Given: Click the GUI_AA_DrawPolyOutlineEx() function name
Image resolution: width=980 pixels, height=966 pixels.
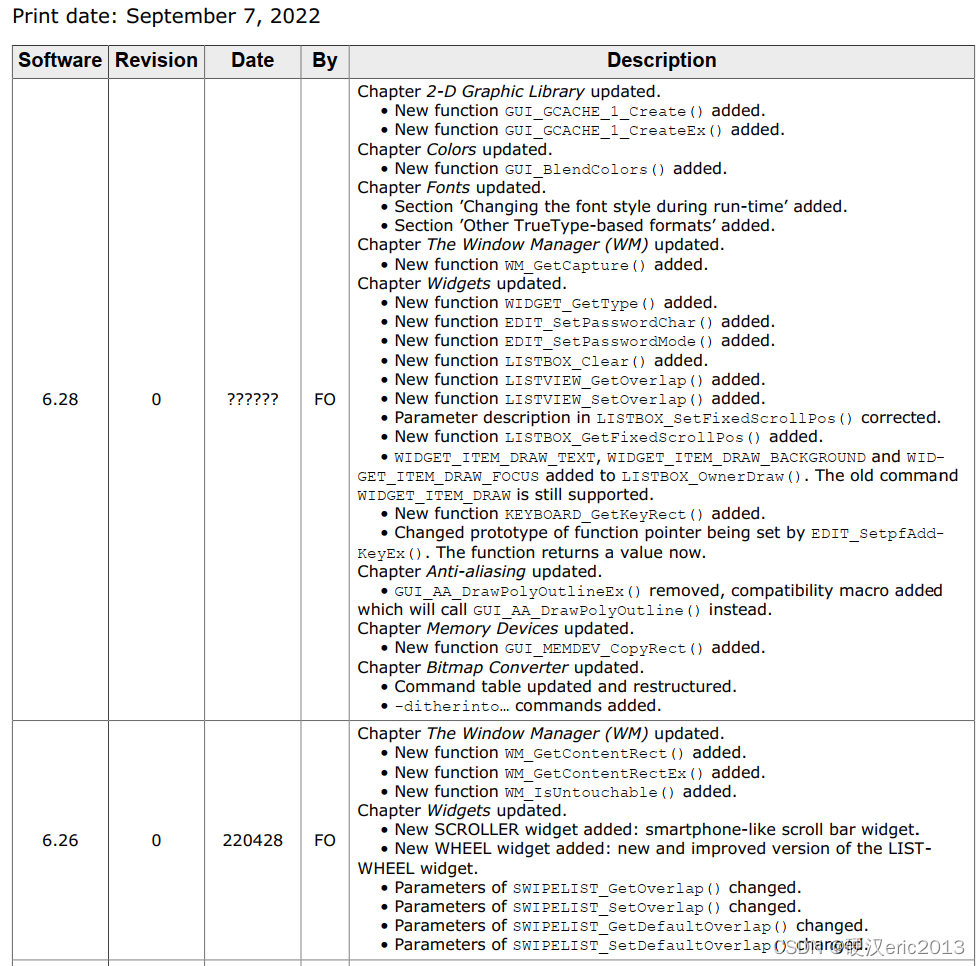Looking at the screenshot, I should pos(518,592).
